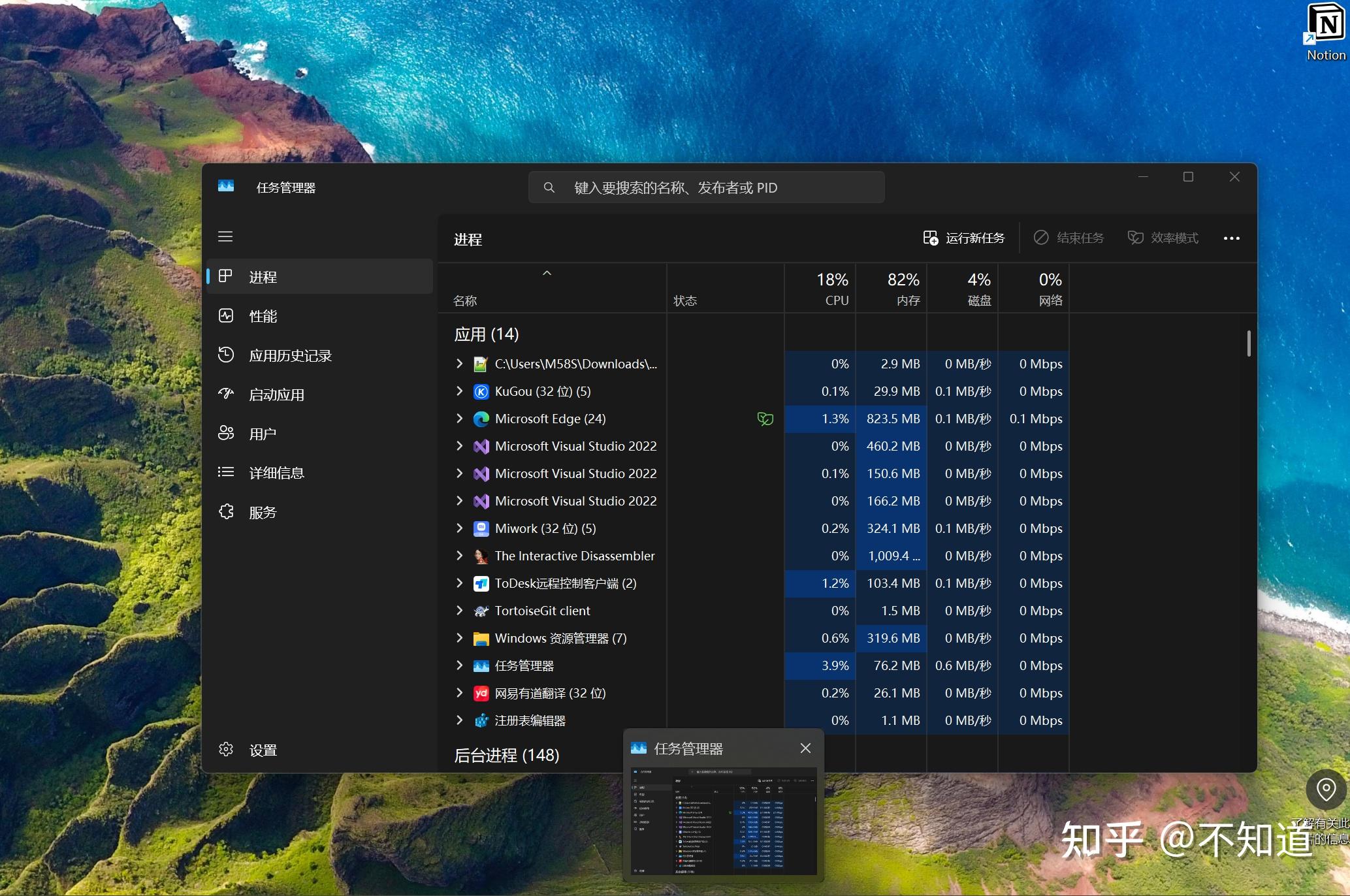Select the 应用历史记录 history icon
Screen dimensions: 1350x896
pos(226,355)
